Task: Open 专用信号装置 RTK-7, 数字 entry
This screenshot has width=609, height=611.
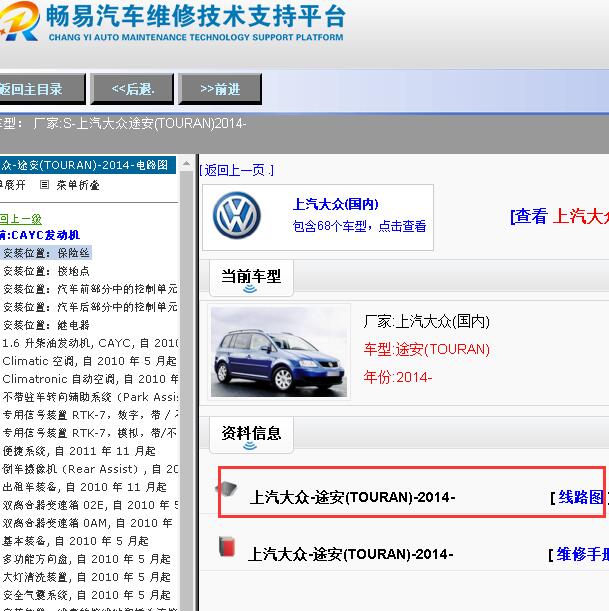Action: coord(90,415)
